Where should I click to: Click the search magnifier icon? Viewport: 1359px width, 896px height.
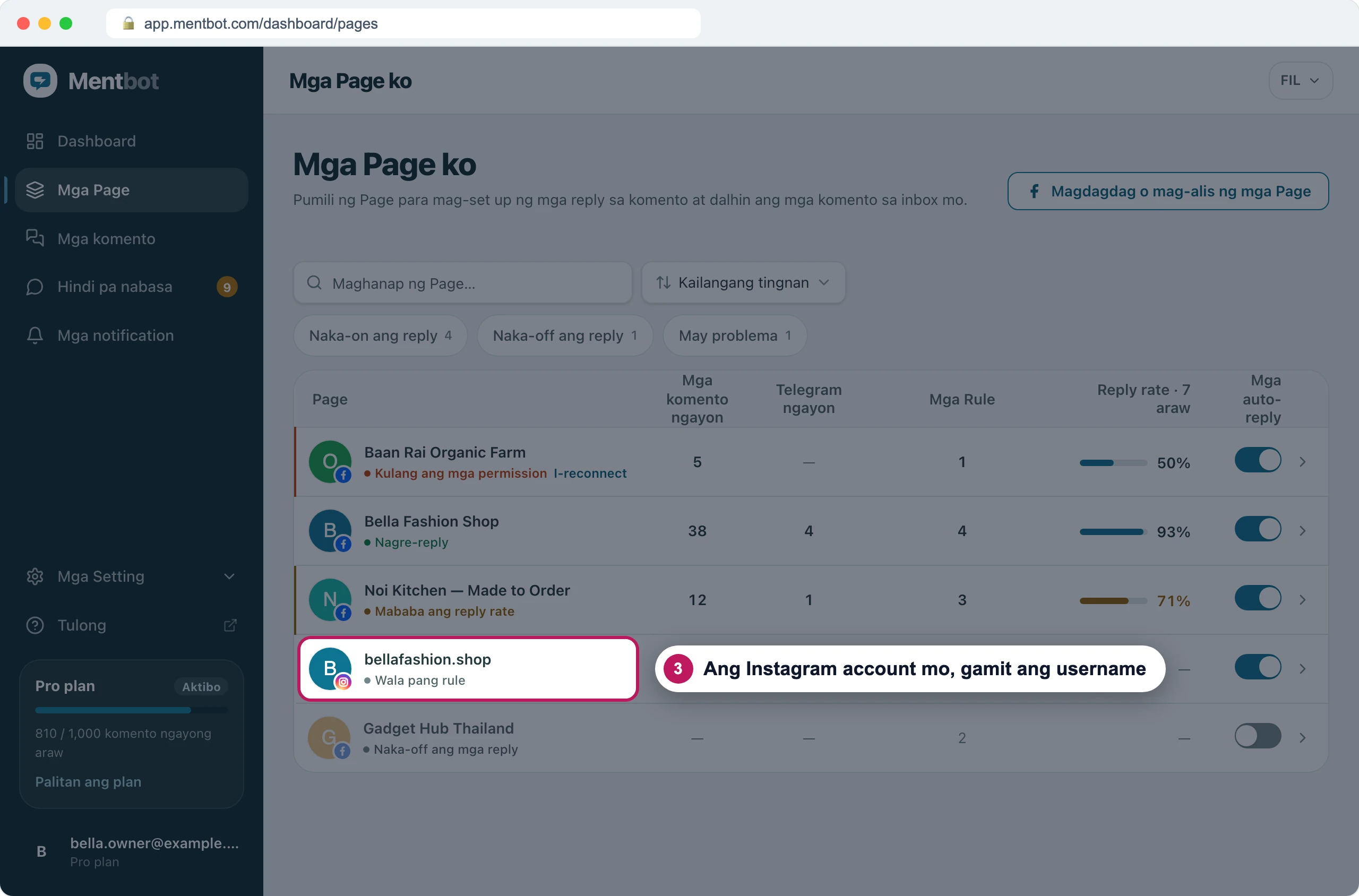(x=314, y=283)
